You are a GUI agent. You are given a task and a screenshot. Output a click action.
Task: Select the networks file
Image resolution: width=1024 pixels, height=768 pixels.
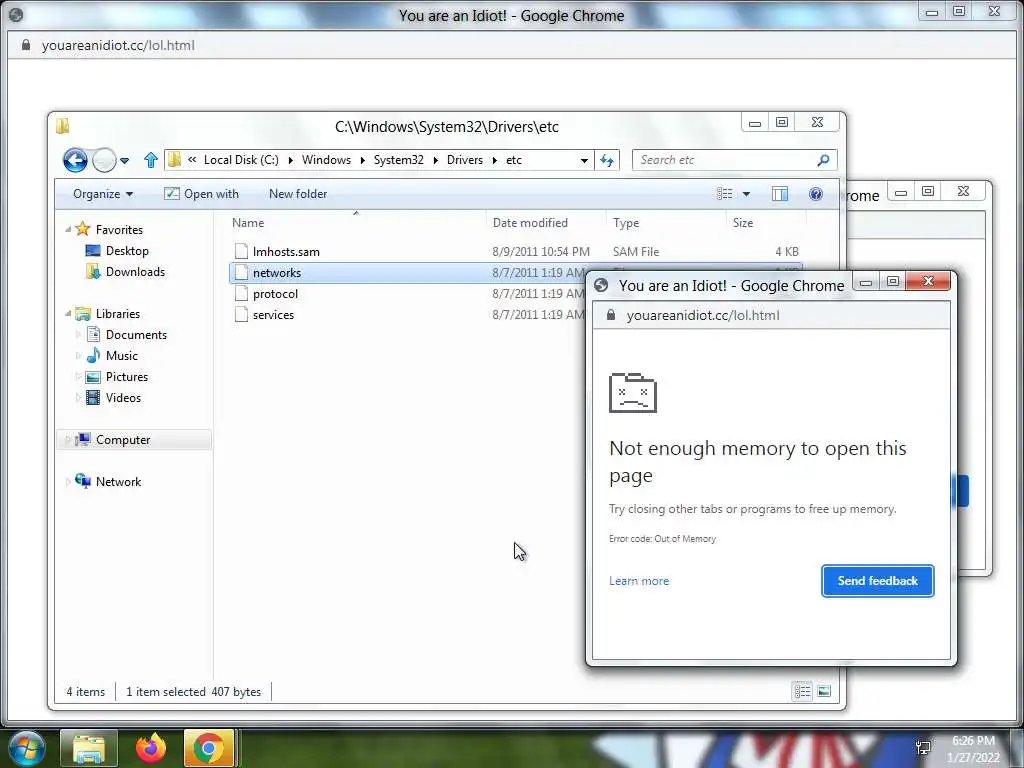[x=277, y=273]
